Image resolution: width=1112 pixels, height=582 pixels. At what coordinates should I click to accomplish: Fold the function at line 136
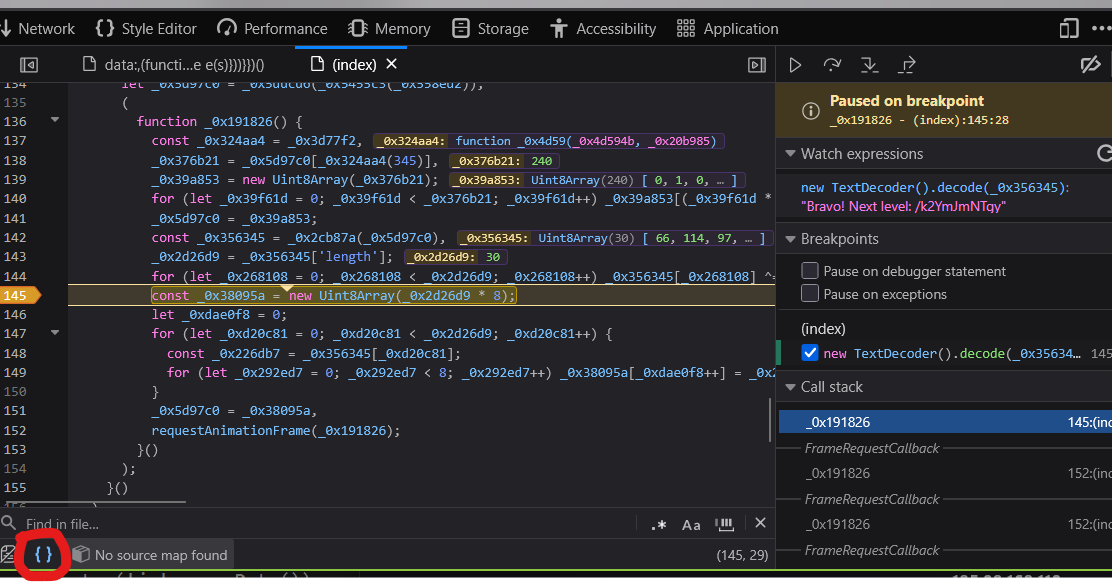coord(55,120)
